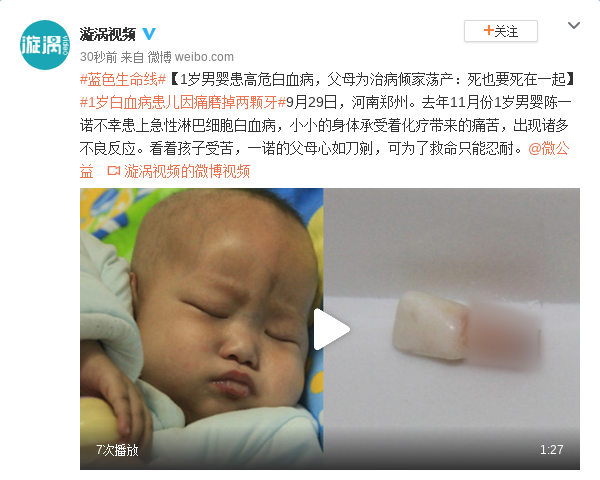The height and width of the screenshot is (480, 600).
Task: Open the 漩涡视频 profile avatar
Action: click(x=45, y=45)
